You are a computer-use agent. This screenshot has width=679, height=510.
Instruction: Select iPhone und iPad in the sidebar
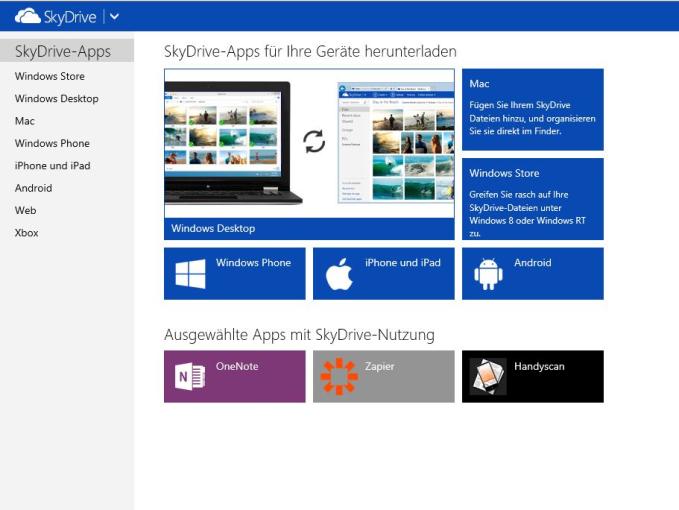click(52, 166)
